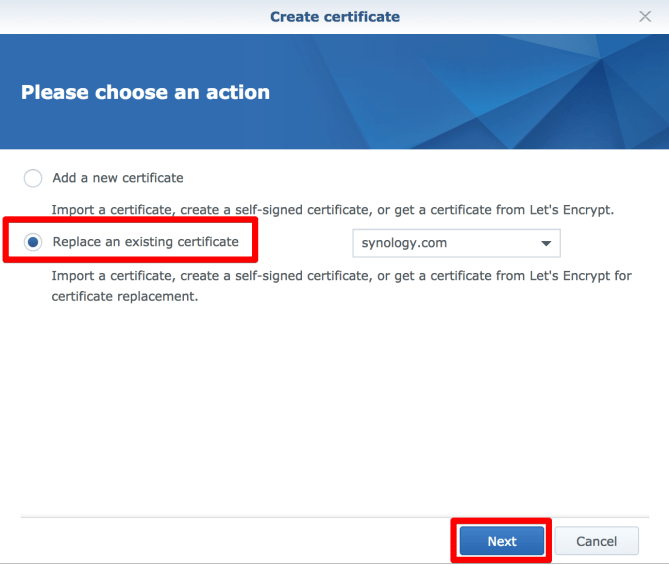Select the Replace an existing certificate radio button
Viewport: 669px width, 565px height.
33,242
